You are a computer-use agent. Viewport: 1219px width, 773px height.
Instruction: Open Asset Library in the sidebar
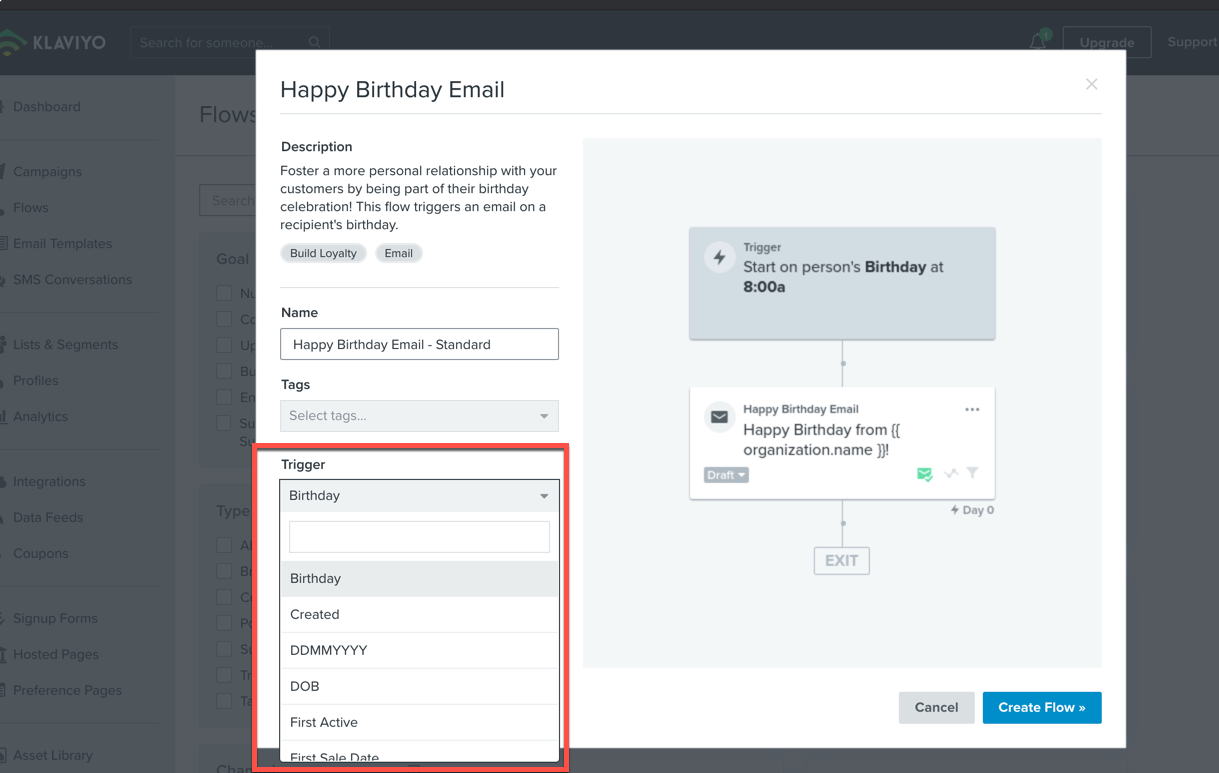point(52,756)
